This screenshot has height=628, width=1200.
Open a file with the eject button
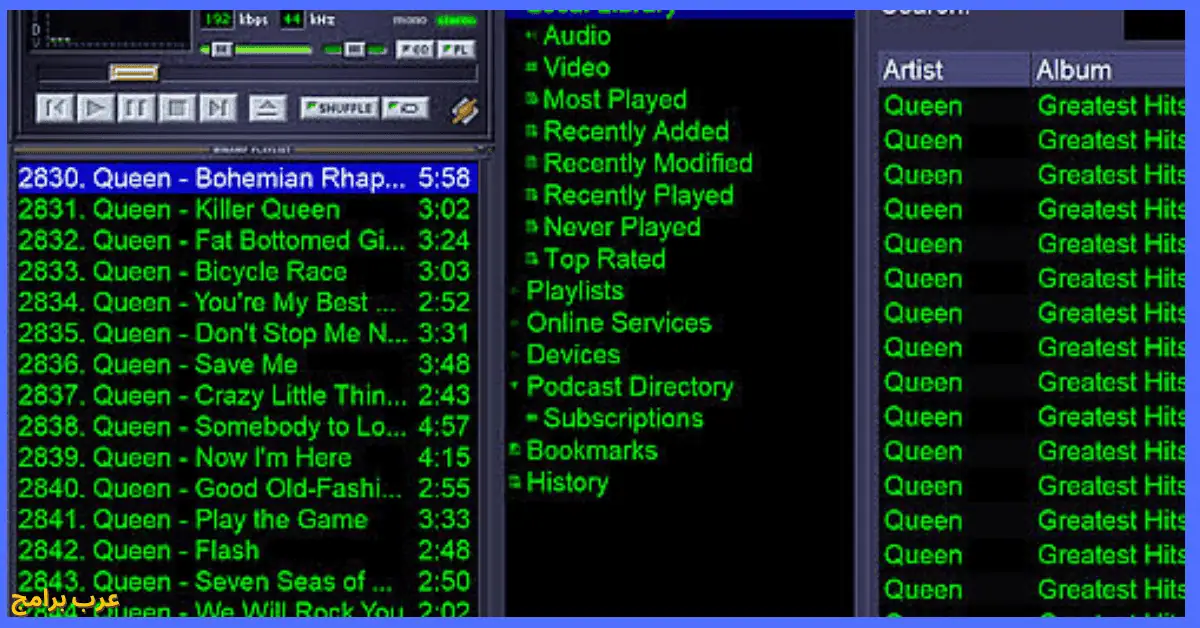point(268,108)
